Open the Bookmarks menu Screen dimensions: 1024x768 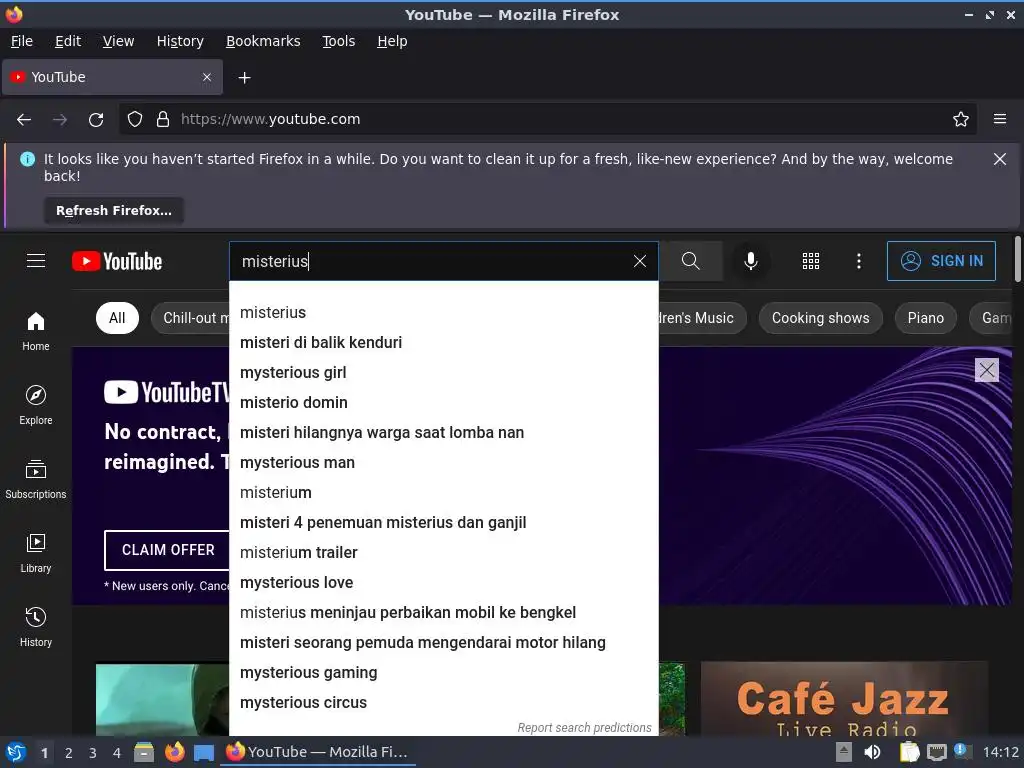[263, 41]
